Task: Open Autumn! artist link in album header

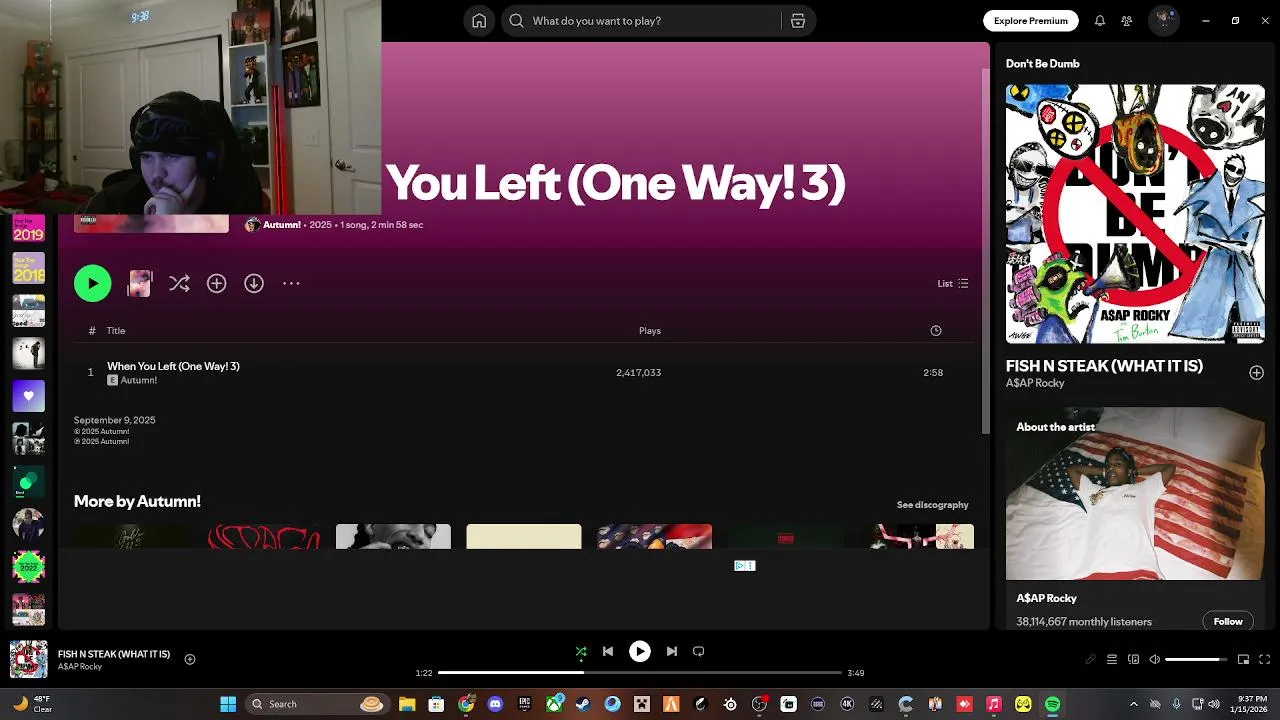Action: coord(281,225)
